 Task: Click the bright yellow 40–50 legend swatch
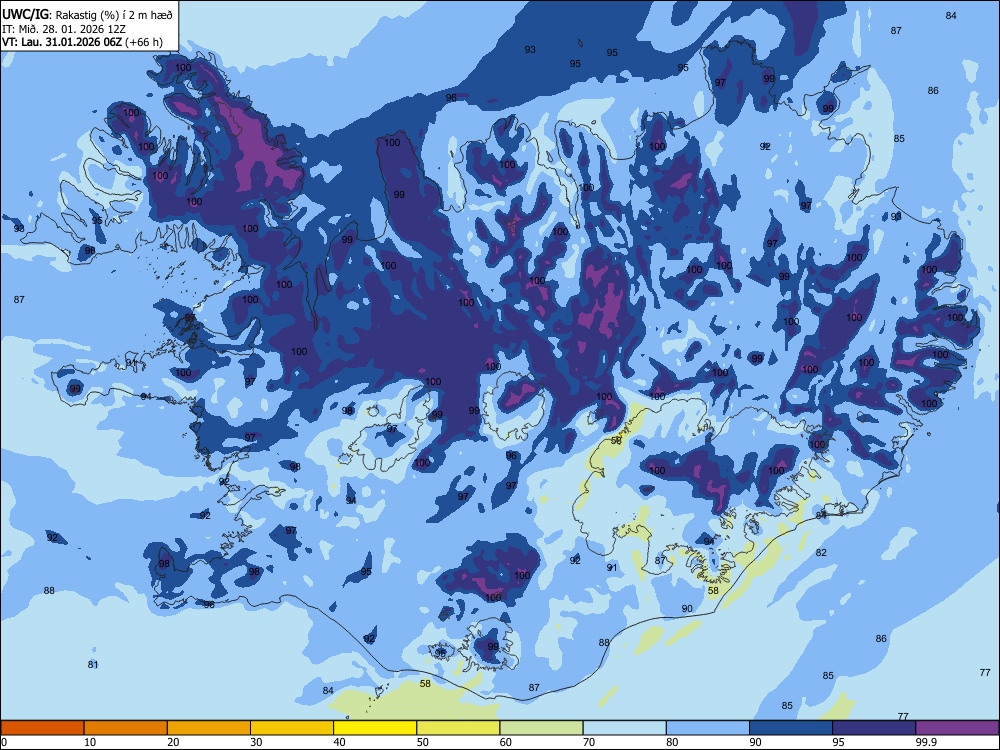375,728
